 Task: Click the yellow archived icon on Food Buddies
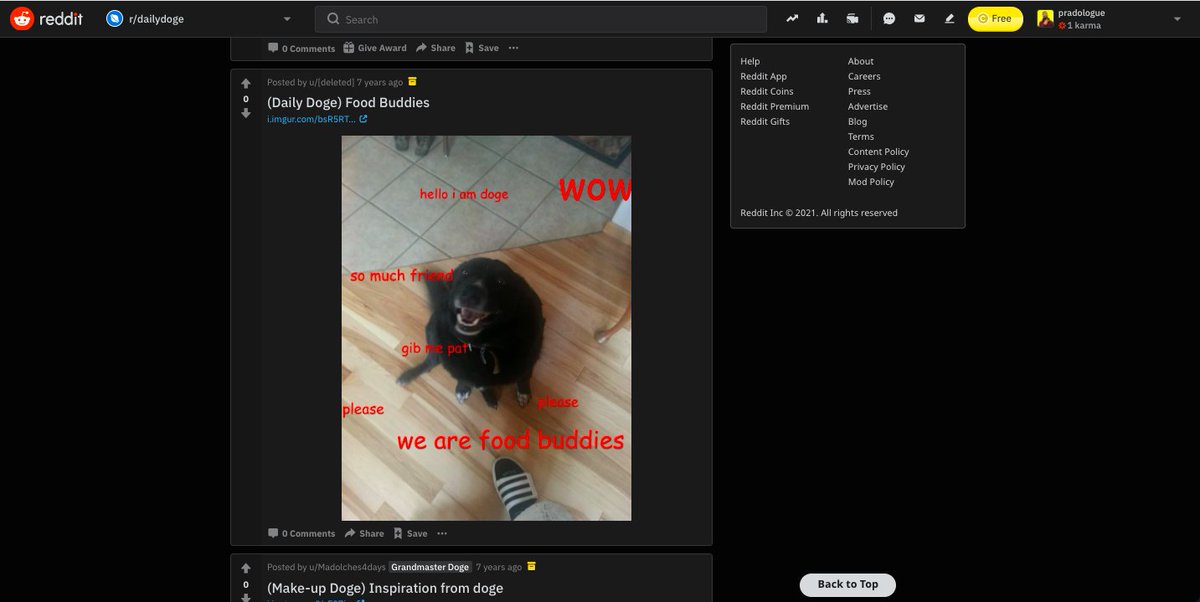point(413,81)
